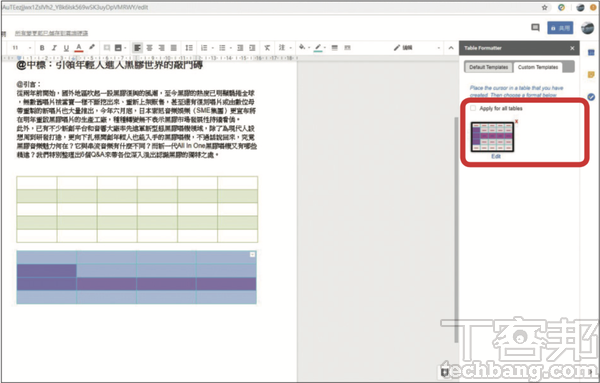
Task: Open the editing mode dropdown
Action: click(x=417, y=48)
